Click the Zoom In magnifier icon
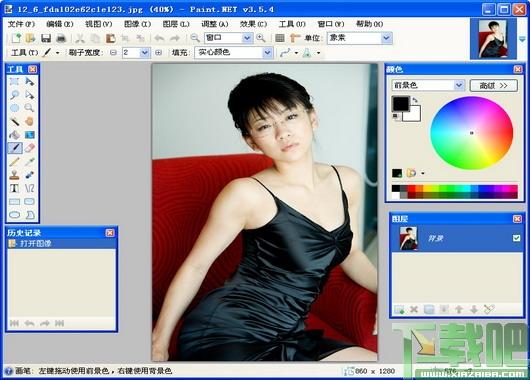 [261, 38]
